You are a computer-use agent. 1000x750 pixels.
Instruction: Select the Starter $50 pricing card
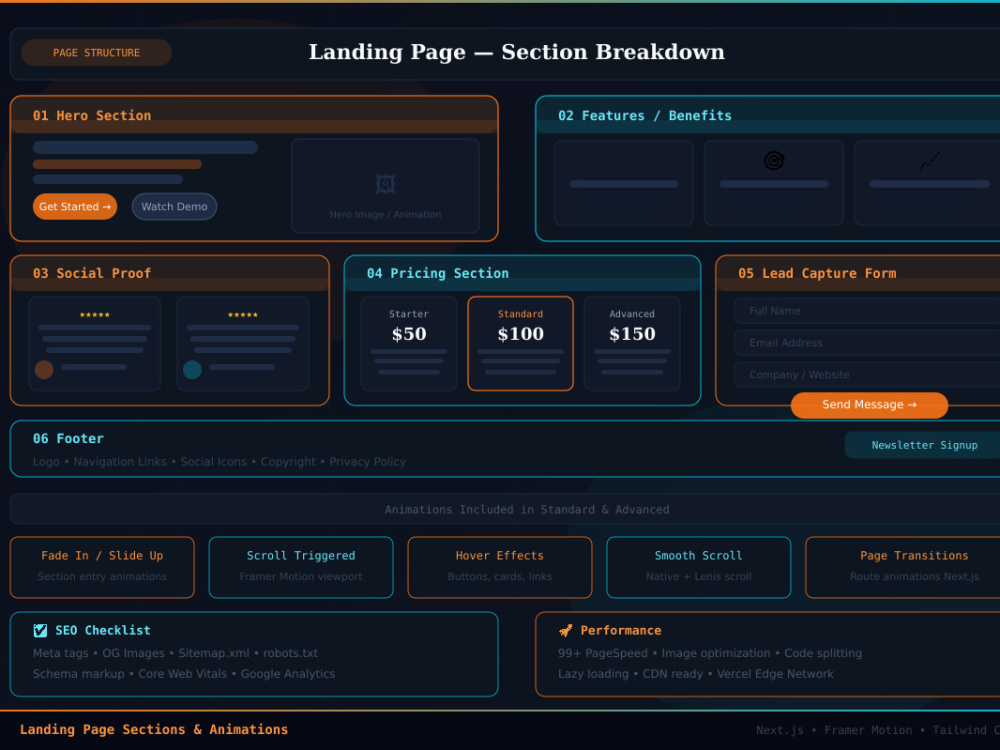click(409, 344)
